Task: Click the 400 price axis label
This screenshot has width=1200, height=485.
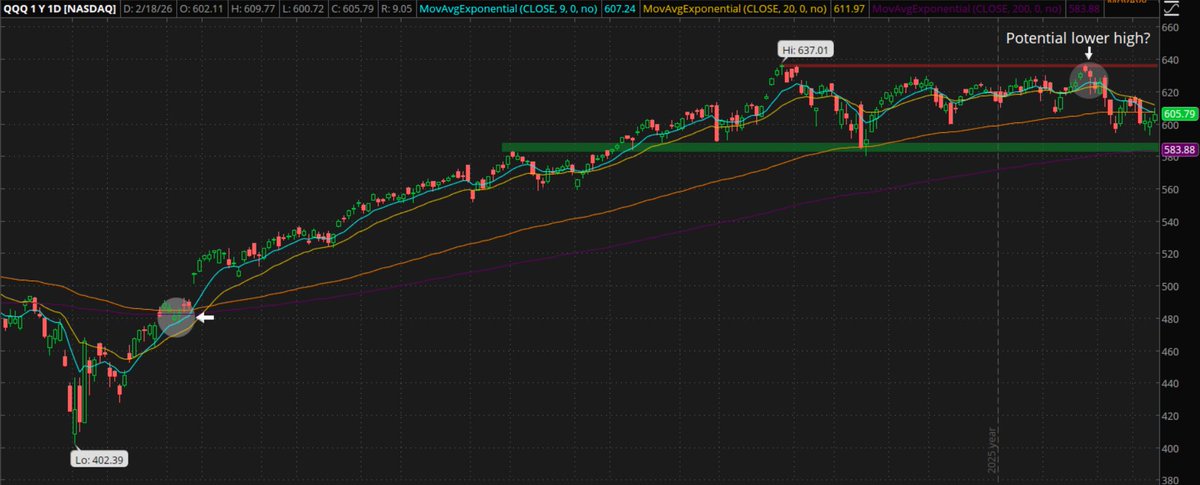Action: click(x=1170, y=449)
